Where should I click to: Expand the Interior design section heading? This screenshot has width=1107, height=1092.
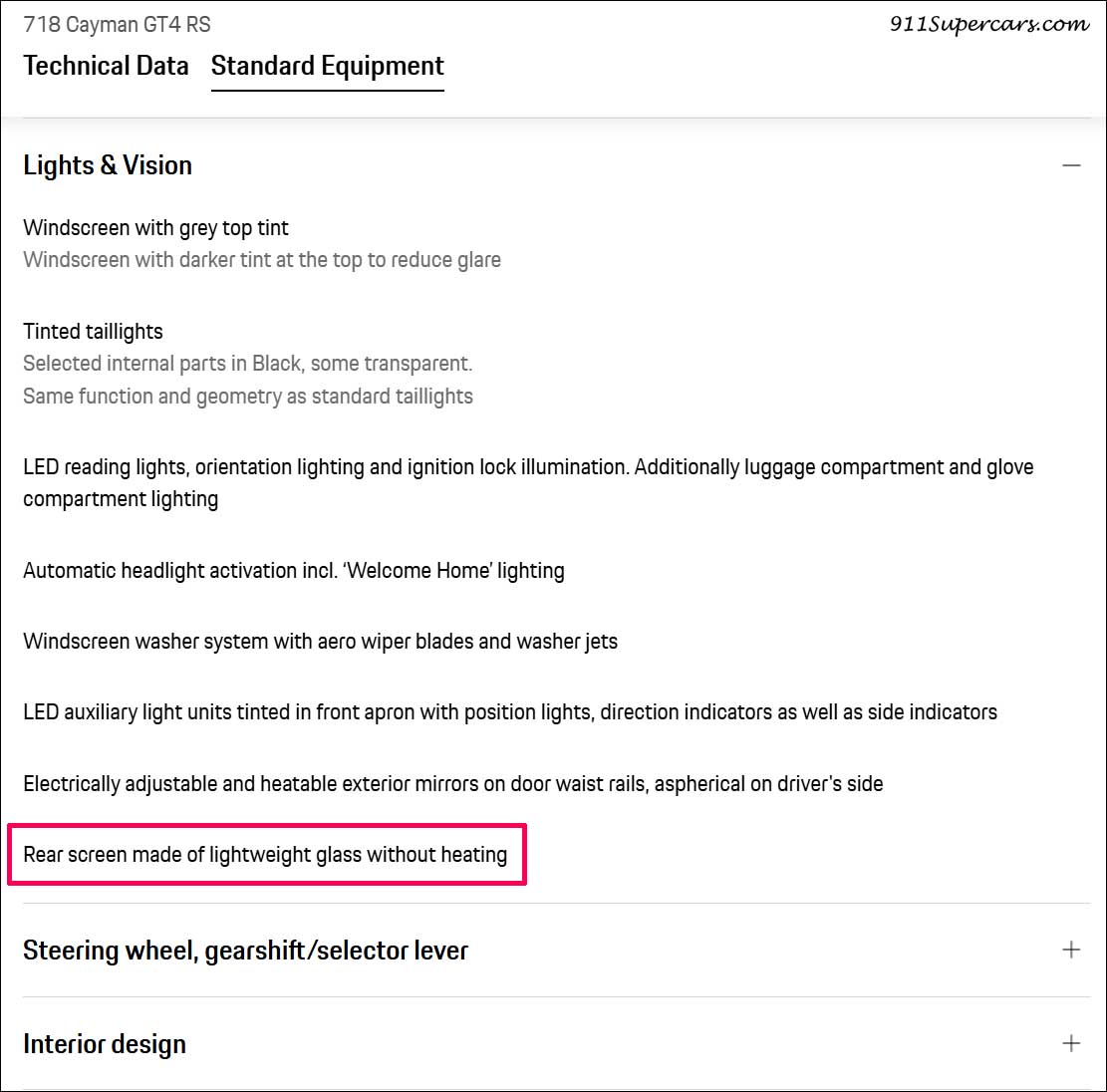coord(105,1044)
